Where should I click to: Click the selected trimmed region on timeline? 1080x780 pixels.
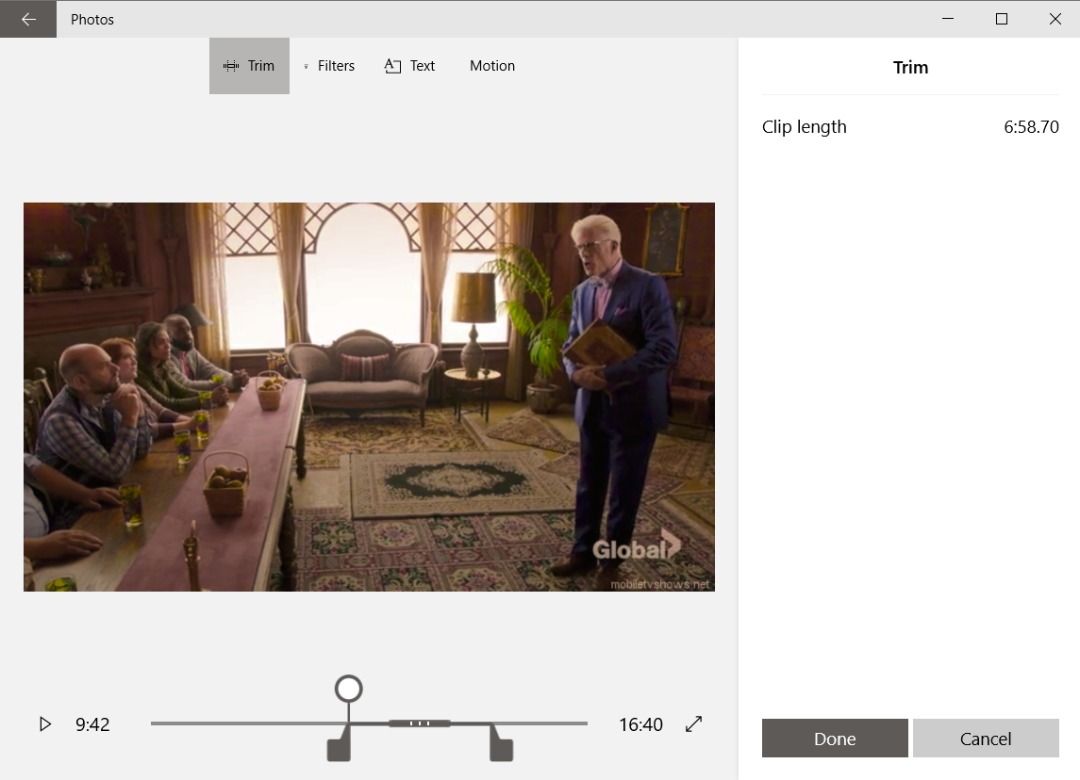420,722
